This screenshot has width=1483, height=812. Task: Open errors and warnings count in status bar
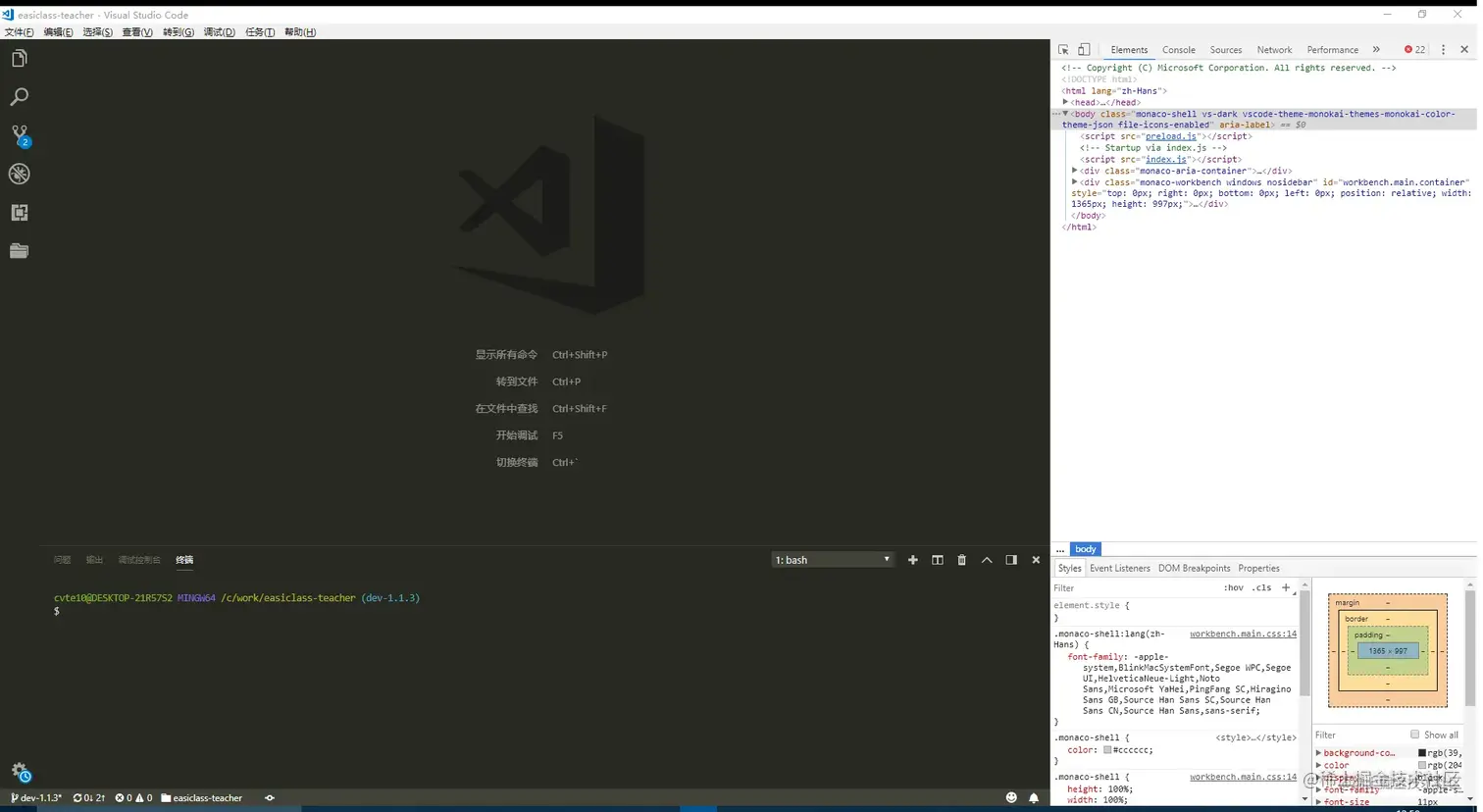pyautogui.click(x=133, y=798)
